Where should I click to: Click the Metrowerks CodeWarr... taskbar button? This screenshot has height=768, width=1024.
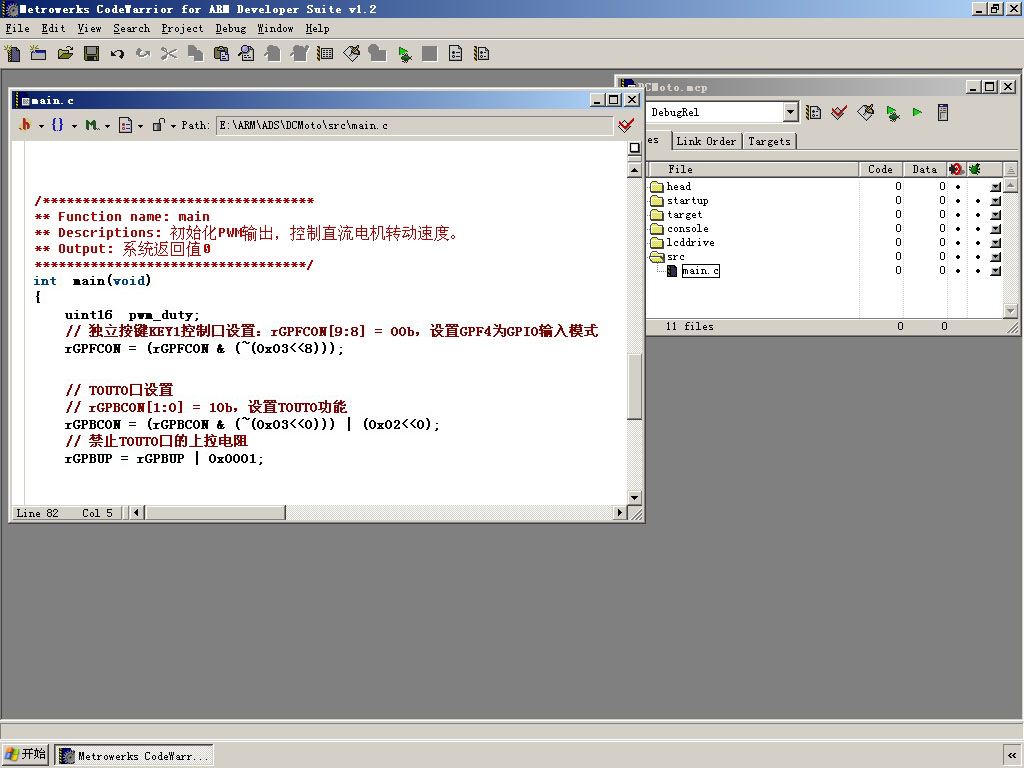[x=134, y=756]
